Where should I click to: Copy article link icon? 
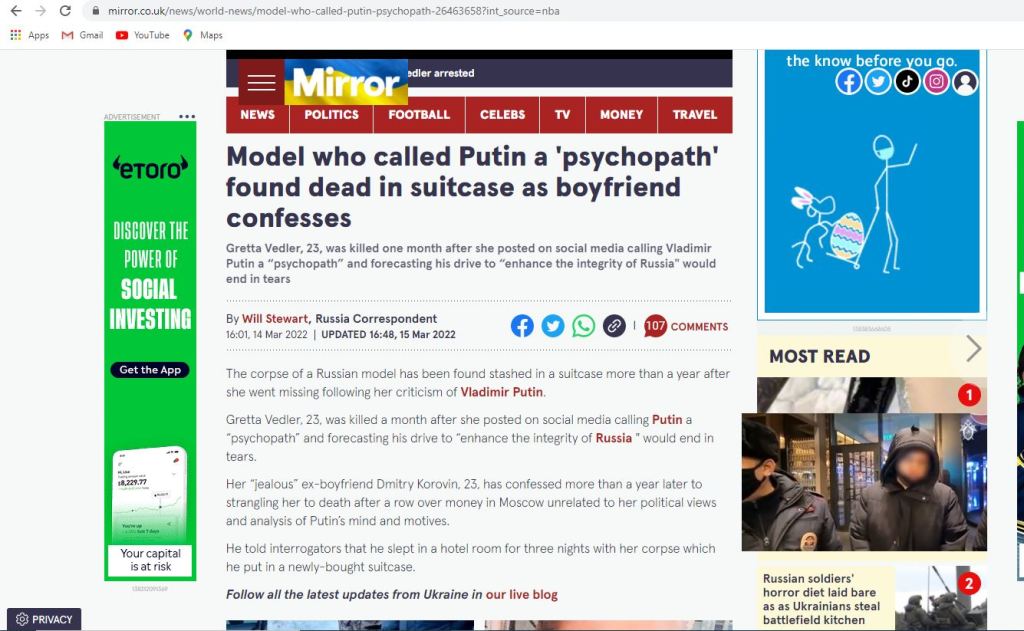click(x=614, y=325)
